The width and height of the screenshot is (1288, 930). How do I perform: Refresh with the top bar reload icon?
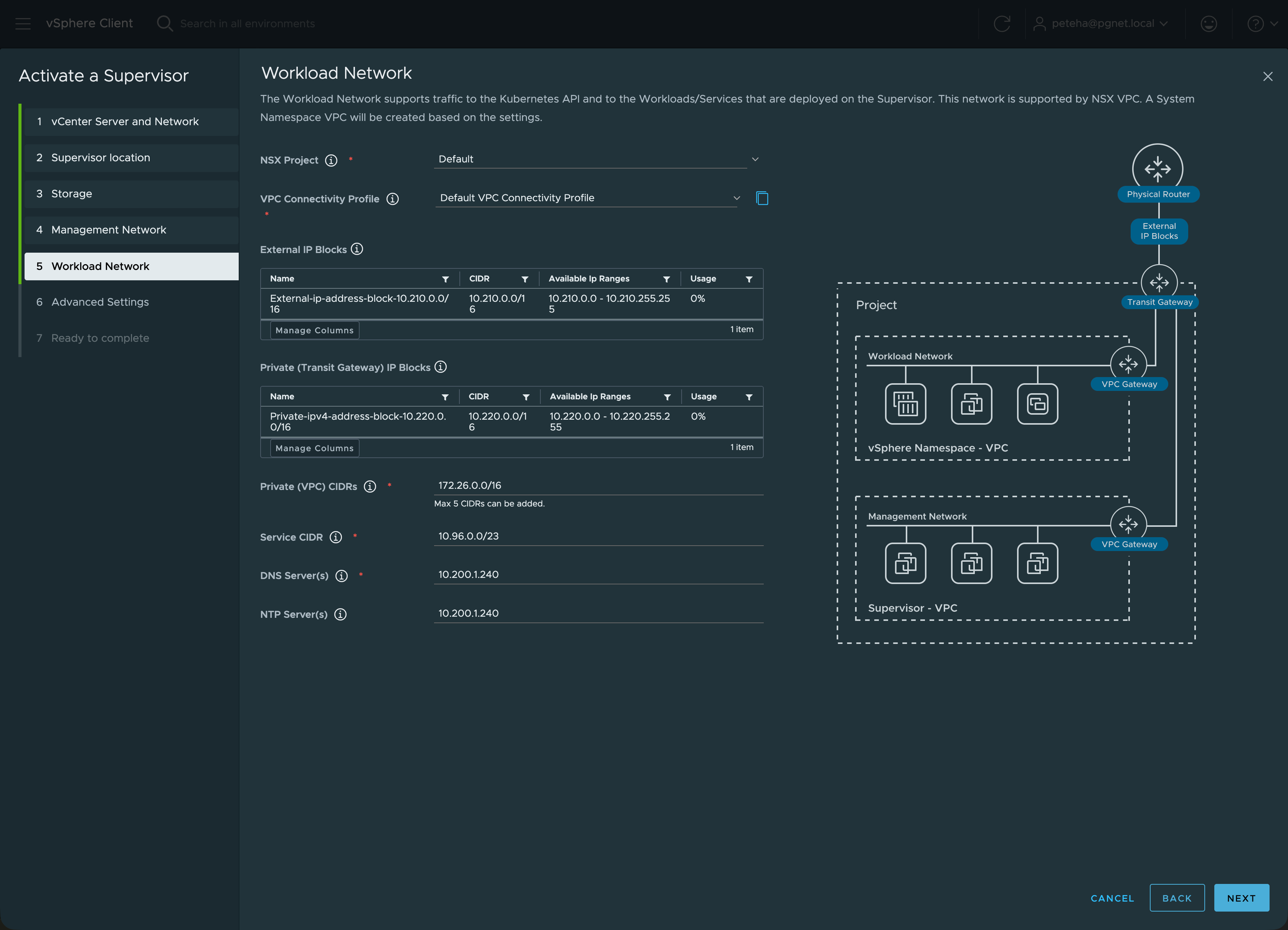[1002, 23]
